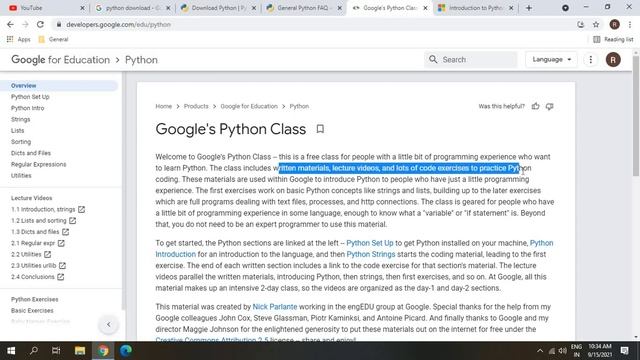Viewport: 640px width, 360px height.
Task: Open the Reading list
Action: pos(613,39)
